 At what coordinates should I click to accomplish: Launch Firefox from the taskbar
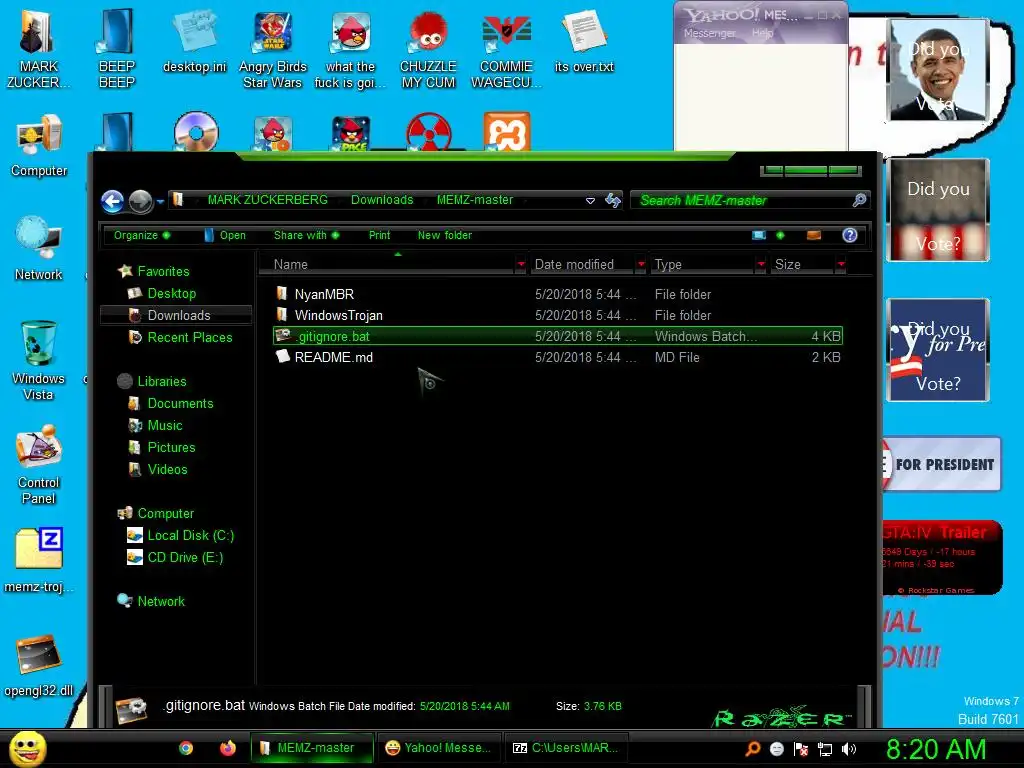coord(227,748)
